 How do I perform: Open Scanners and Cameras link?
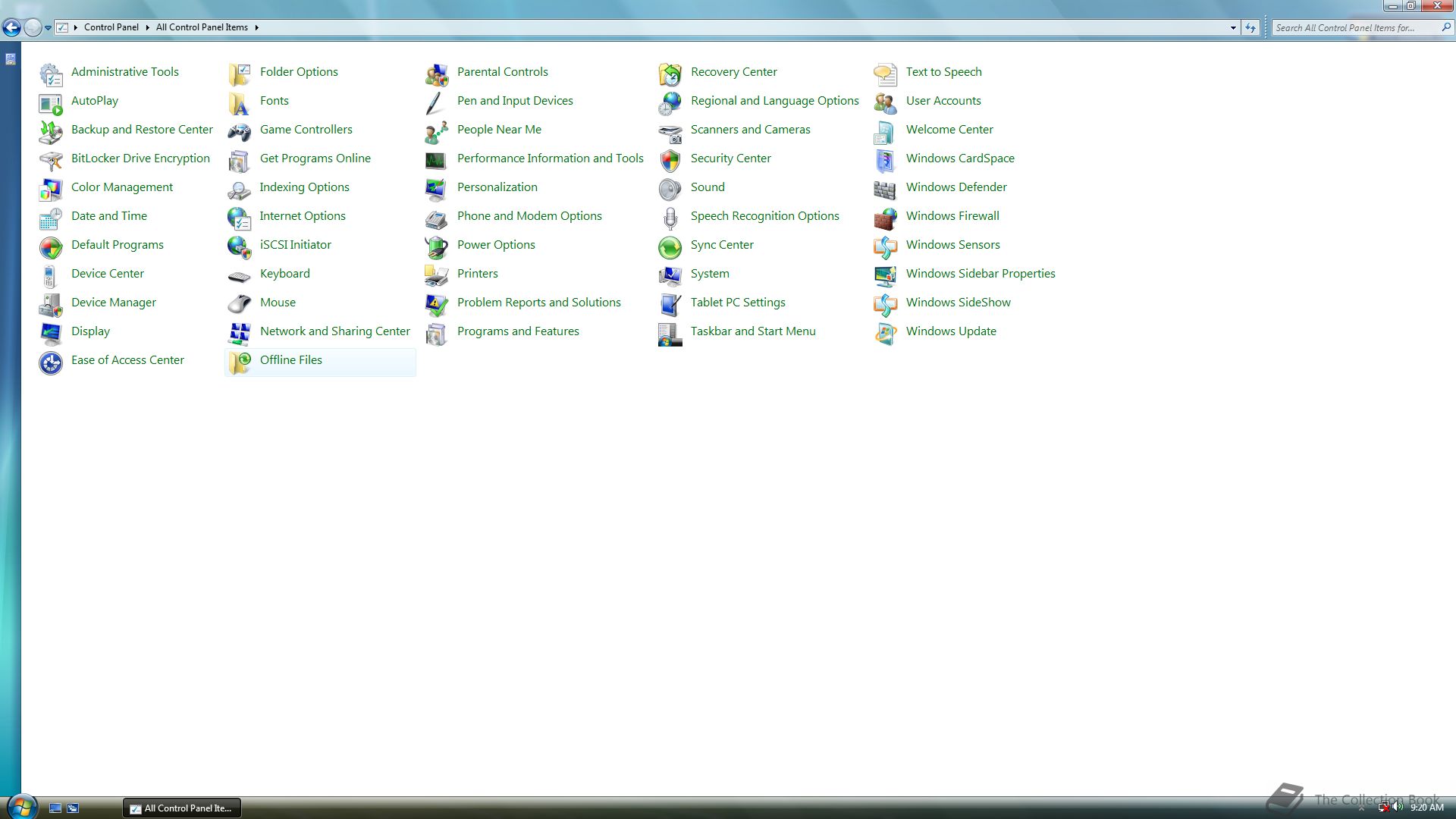point(751,129)
